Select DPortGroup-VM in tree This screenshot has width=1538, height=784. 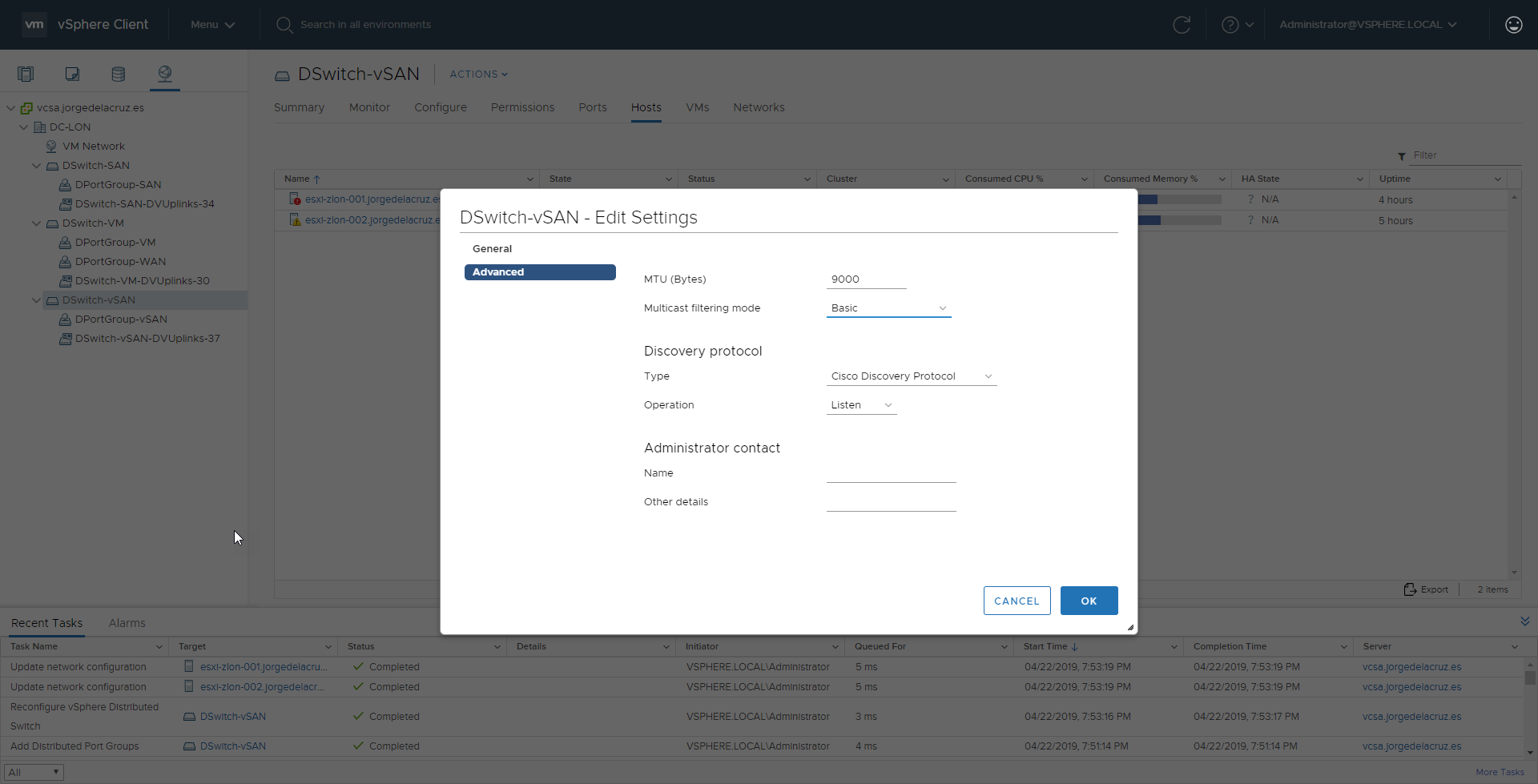coord(115,243)
